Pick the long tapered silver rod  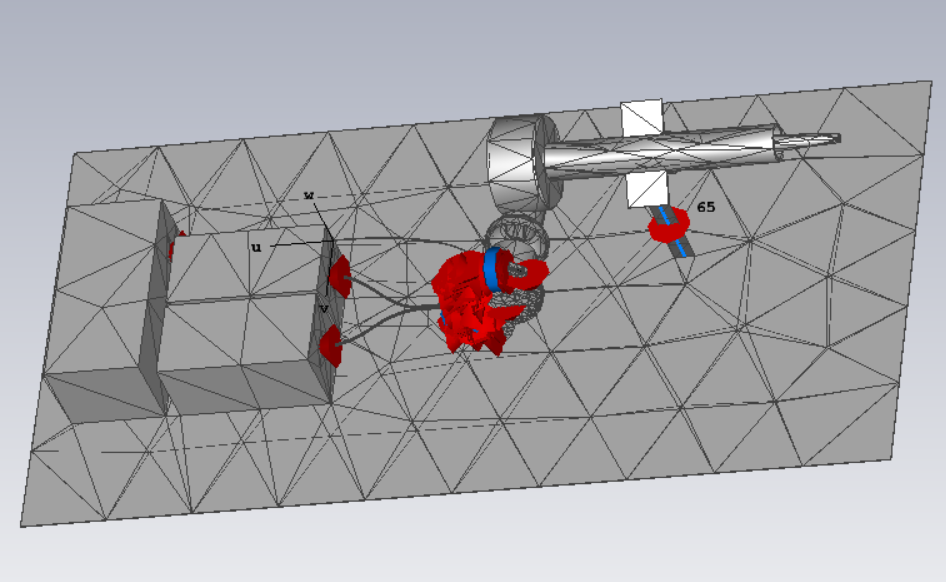tap(661, 153)
